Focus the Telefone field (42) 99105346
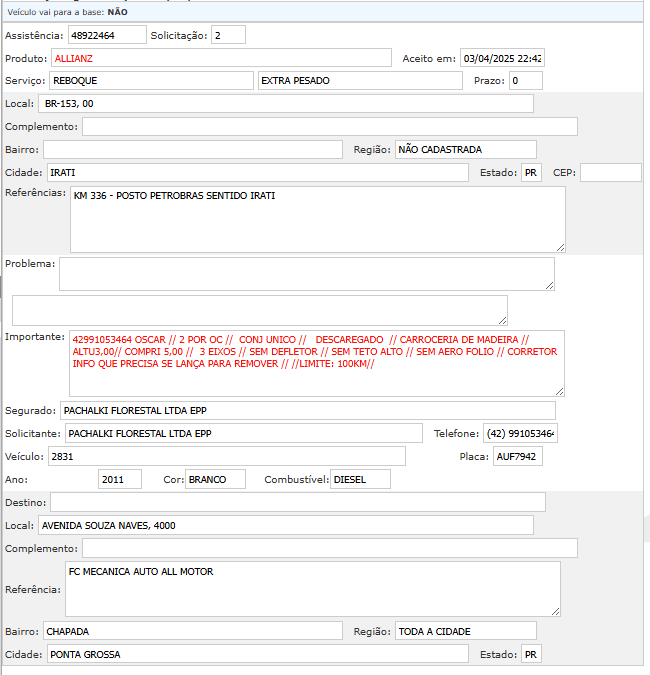Image resolution: width=650 pixels, height=675 pixels. tap(520, 433)
